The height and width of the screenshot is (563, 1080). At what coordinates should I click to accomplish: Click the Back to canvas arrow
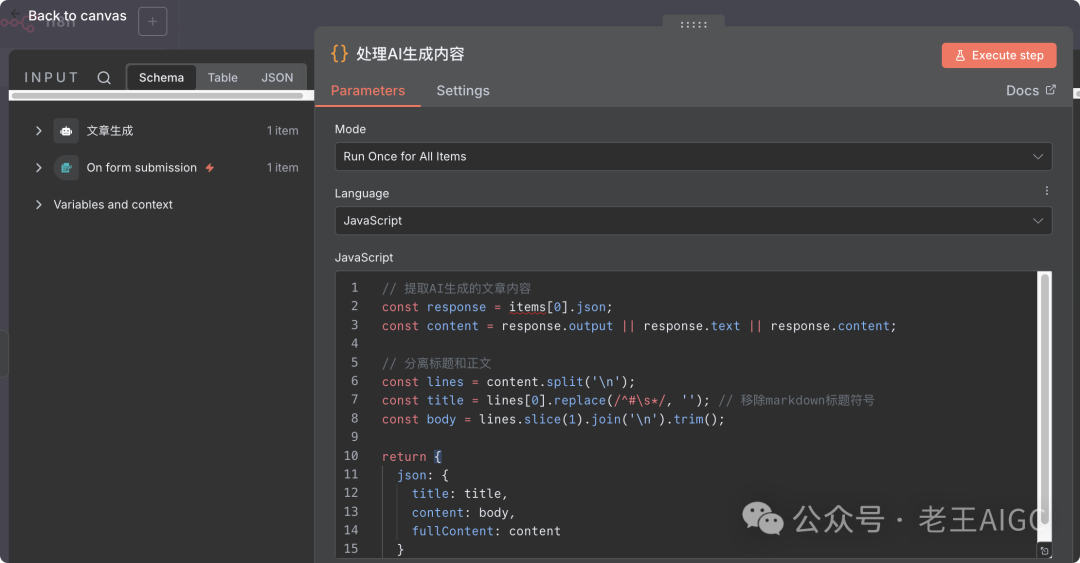[16, 14]
